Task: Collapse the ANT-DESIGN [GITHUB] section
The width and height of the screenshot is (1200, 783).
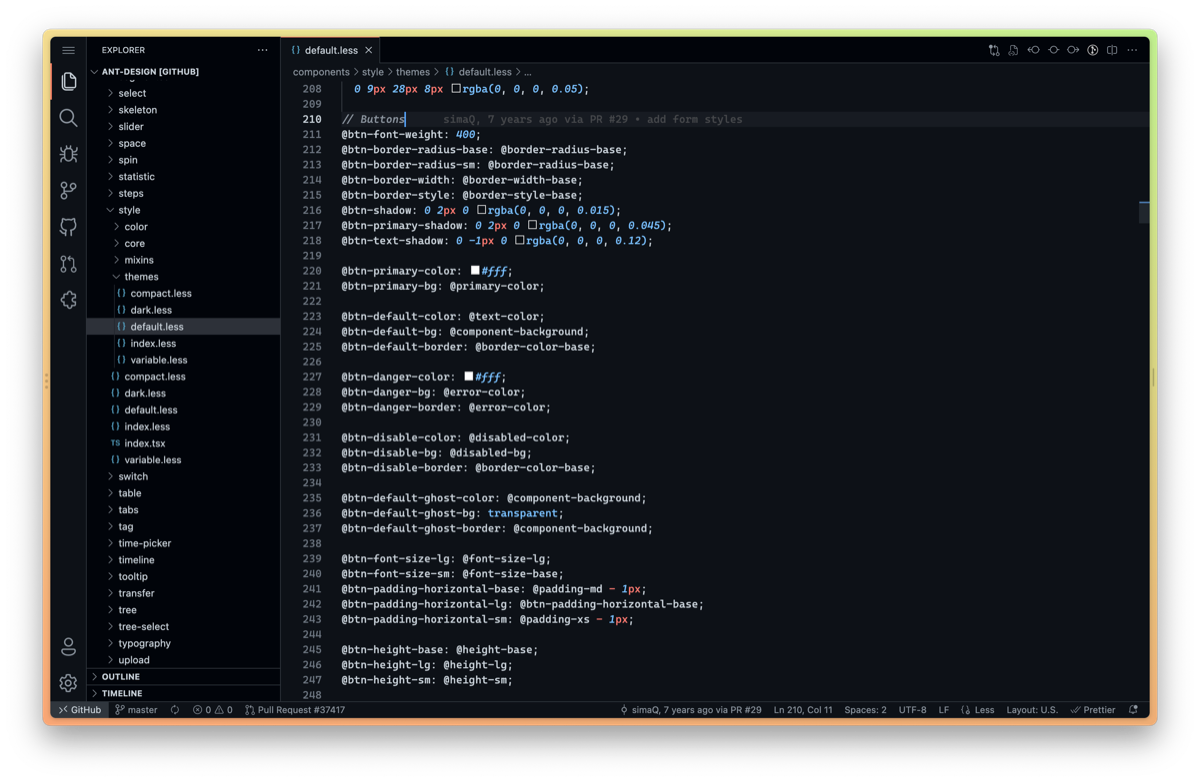Action: [x=183, y=72]
